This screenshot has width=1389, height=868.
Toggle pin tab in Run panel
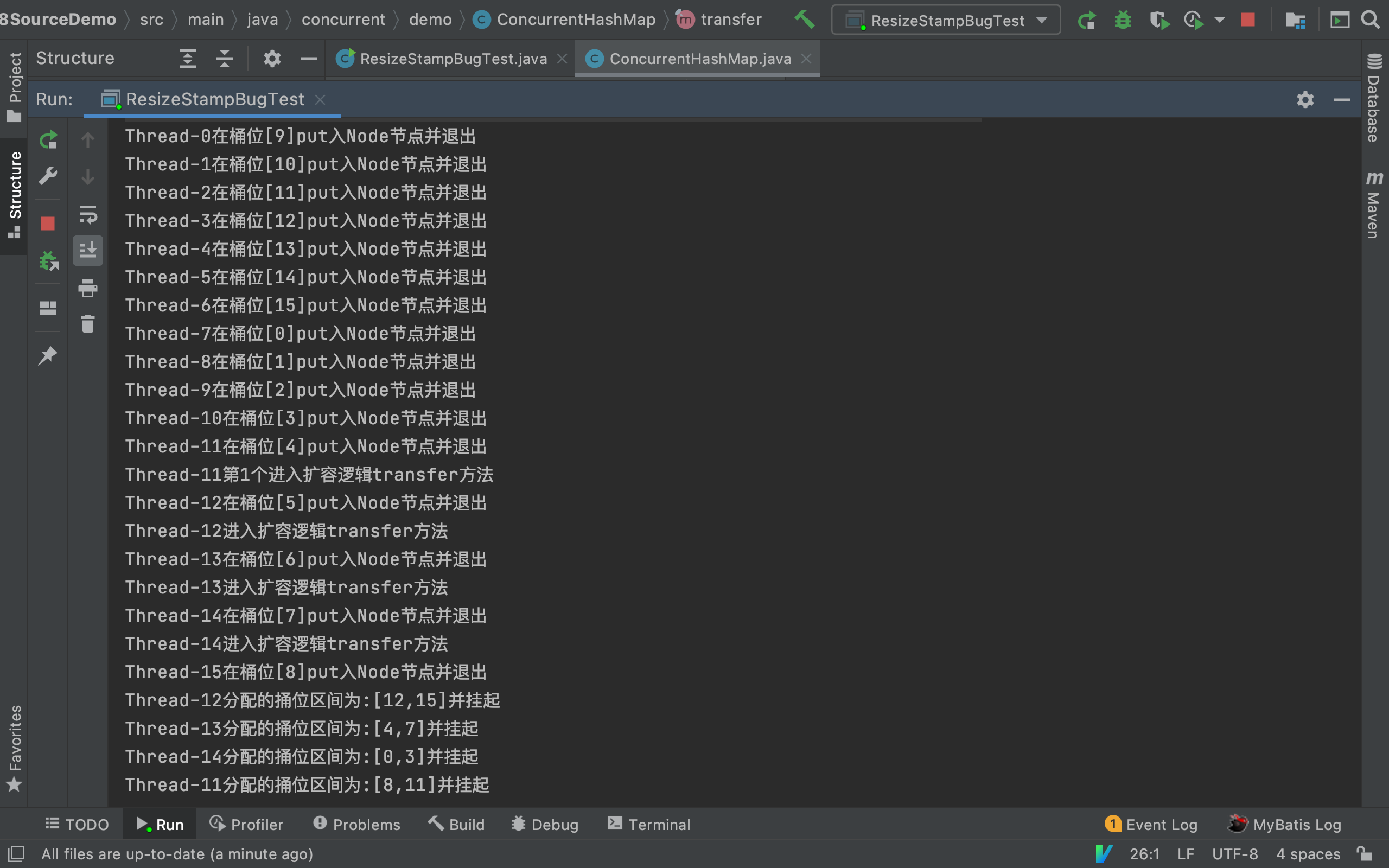tap(48, 355)
